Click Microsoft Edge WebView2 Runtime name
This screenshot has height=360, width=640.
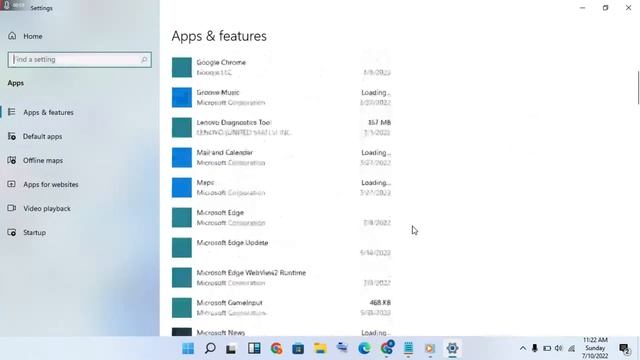[x=251, y=273]
